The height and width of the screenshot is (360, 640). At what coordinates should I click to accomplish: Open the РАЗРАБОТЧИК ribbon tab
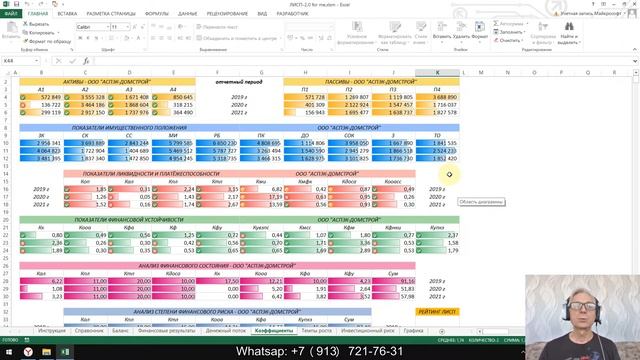[293, 14]
